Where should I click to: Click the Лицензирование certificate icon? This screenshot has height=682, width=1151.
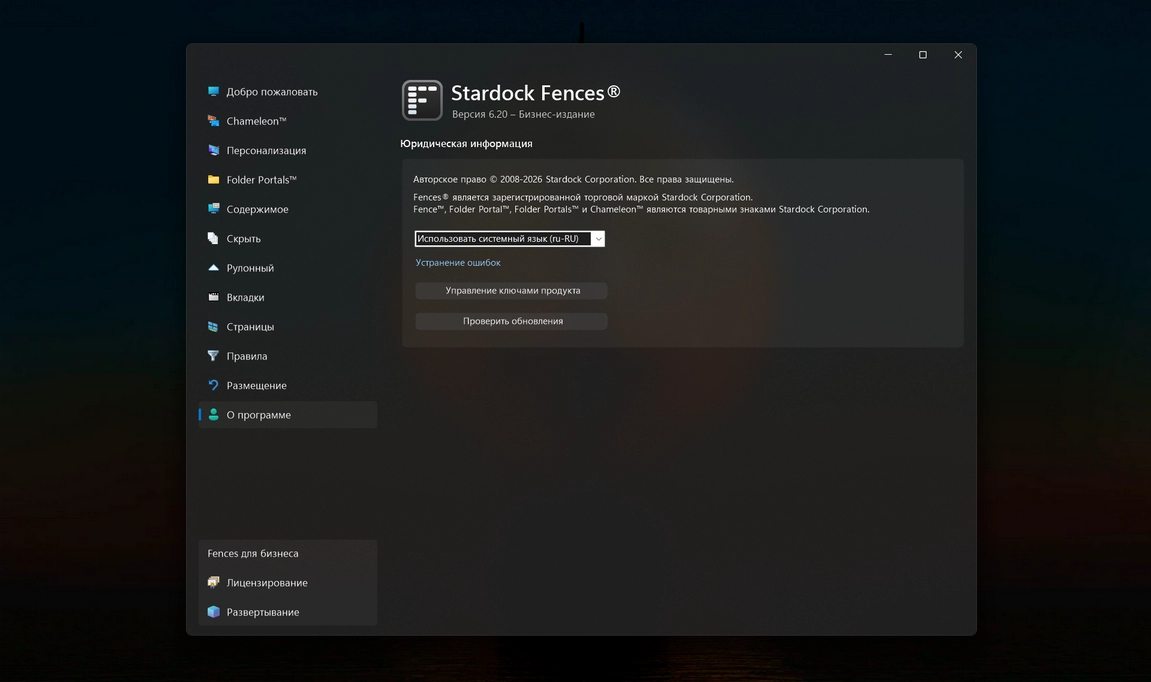coord(214,583)
